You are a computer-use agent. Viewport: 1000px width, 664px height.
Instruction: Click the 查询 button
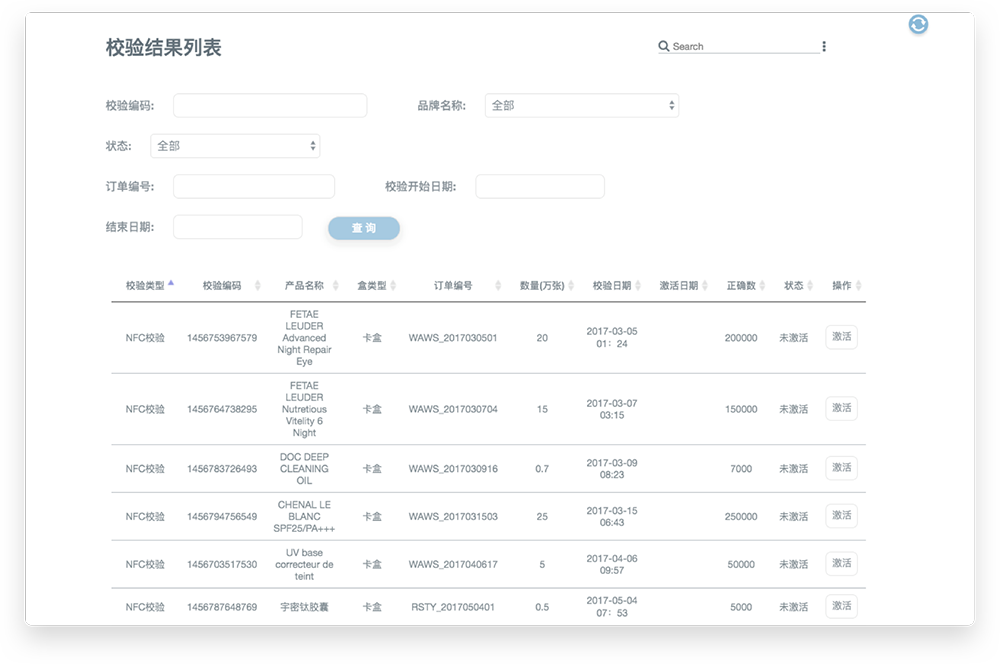(364, 229)
